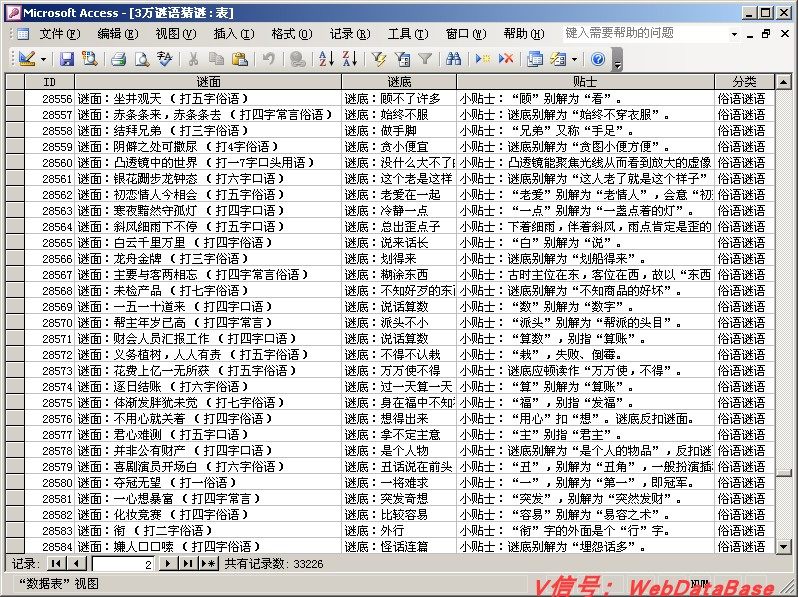Click cell 小贴士：“白”别解为“说”。

coord(586,242)
